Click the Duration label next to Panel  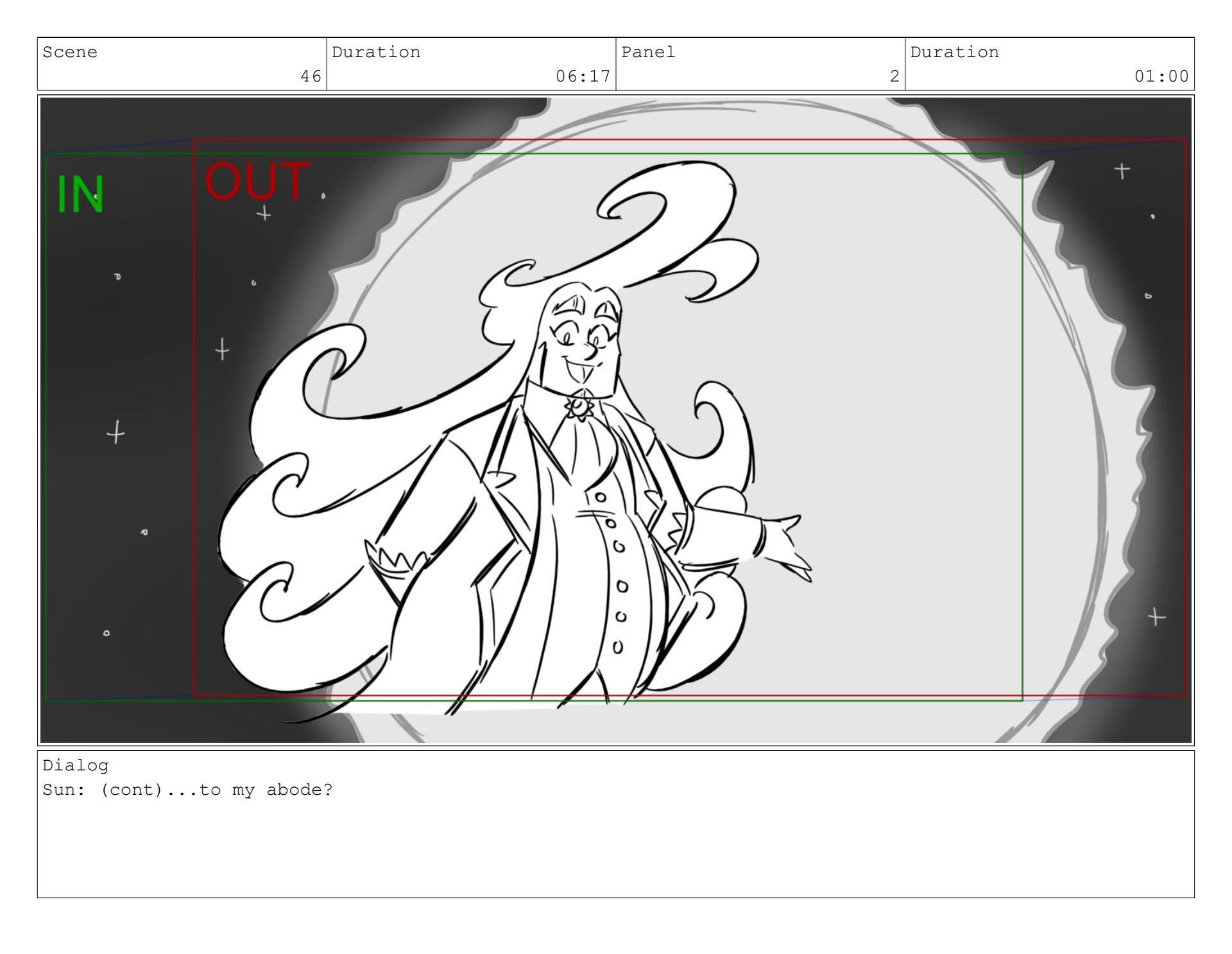955,52
